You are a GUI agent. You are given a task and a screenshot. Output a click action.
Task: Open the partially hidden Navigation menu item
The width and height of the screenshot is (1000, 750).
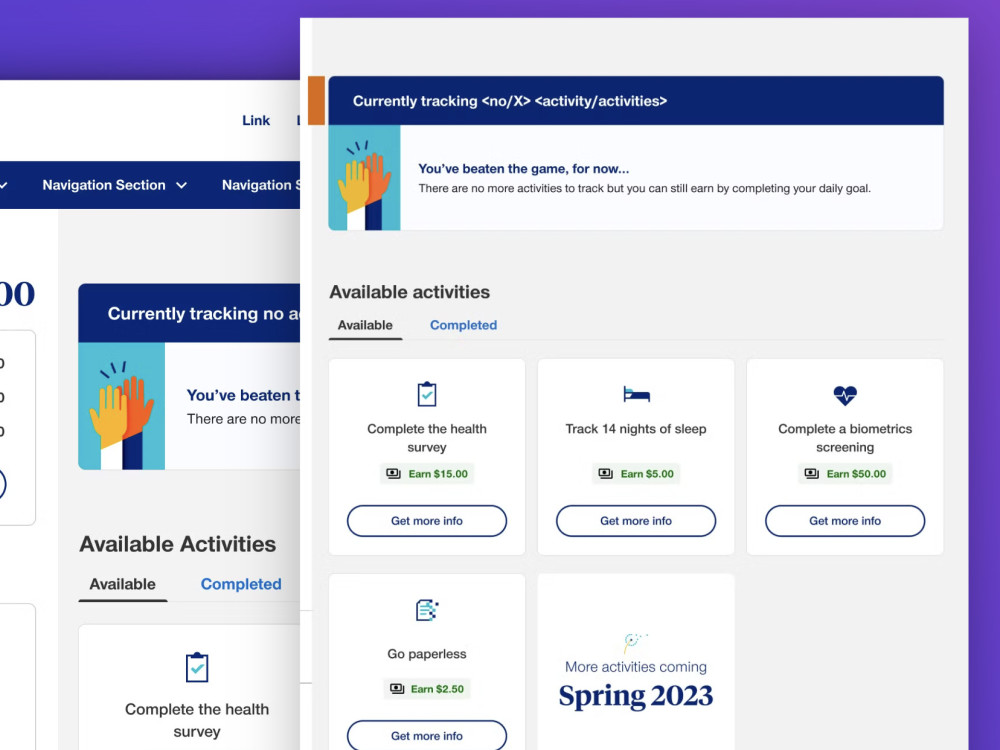260,185
